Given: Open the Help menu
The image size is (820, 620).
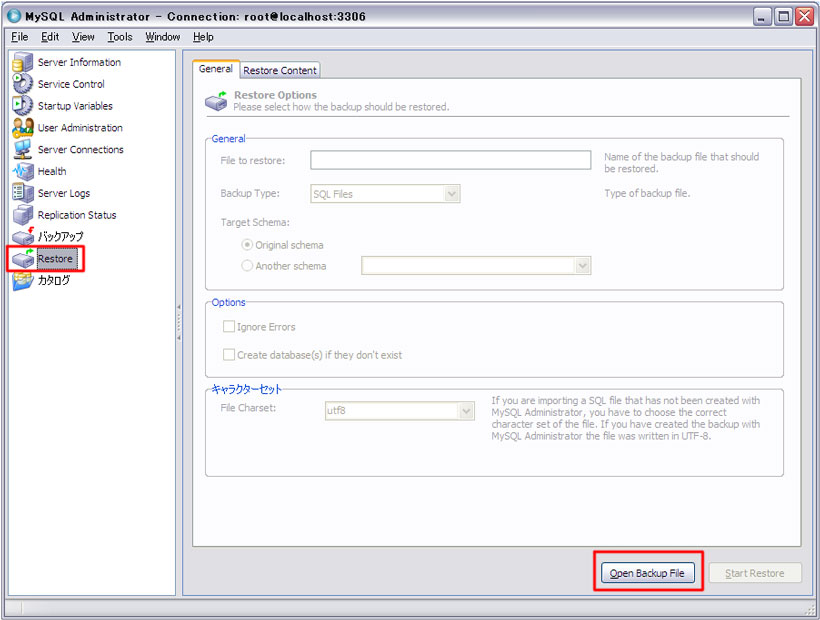Looking at the screenshot, I should pyautogui.click(x=203, y=37).
